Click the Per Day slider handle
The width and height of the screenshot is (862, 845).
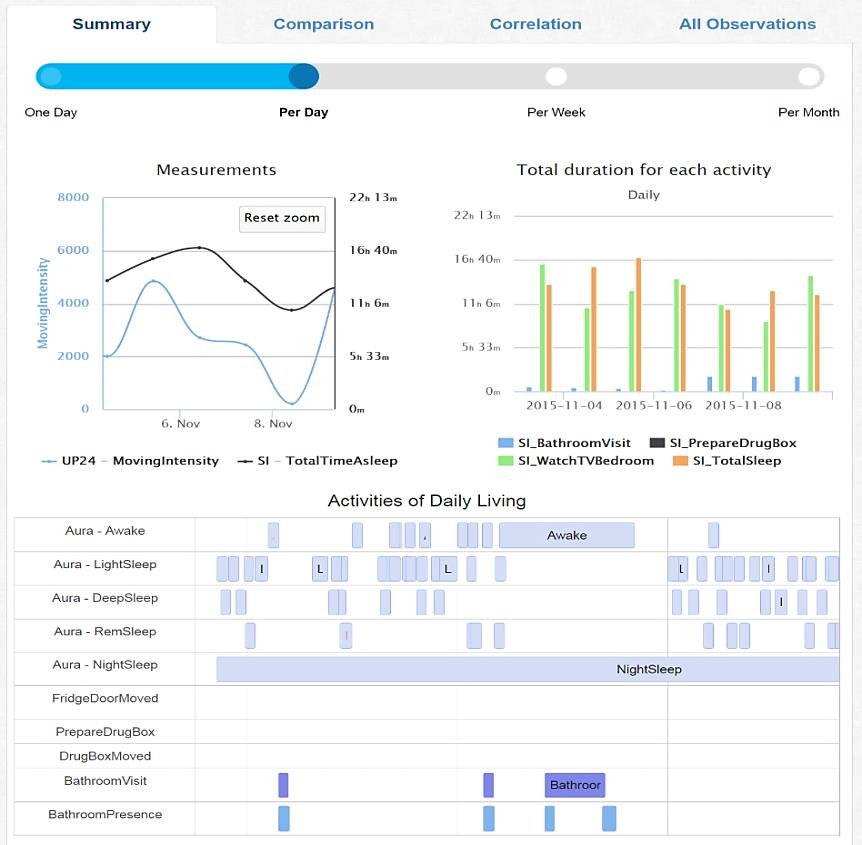click(x=303, y=77)
